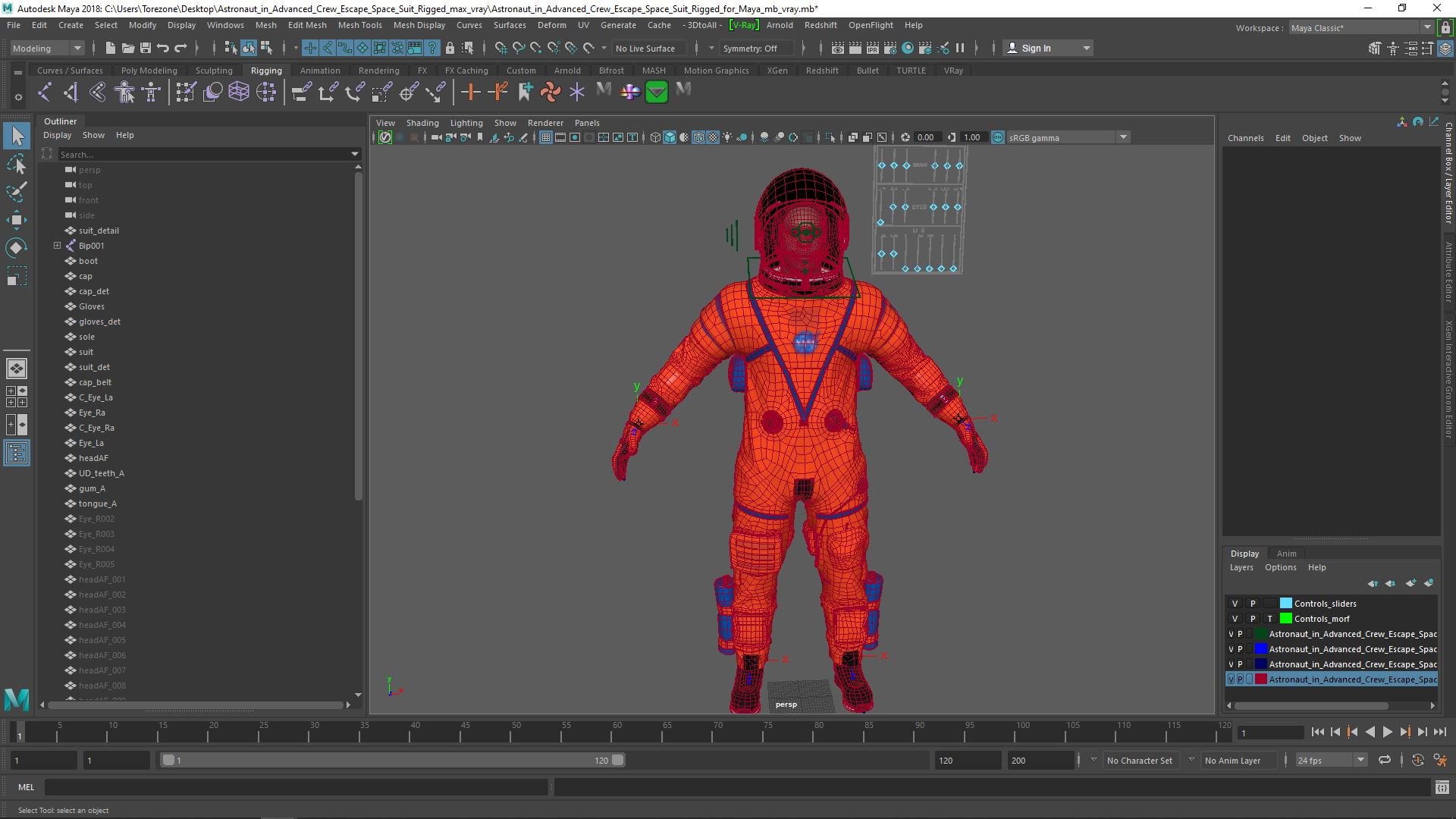This screenshot has width=1456, height=819.
Task: Choose the Rotate tool in toolbox
Action: point(17,248)
